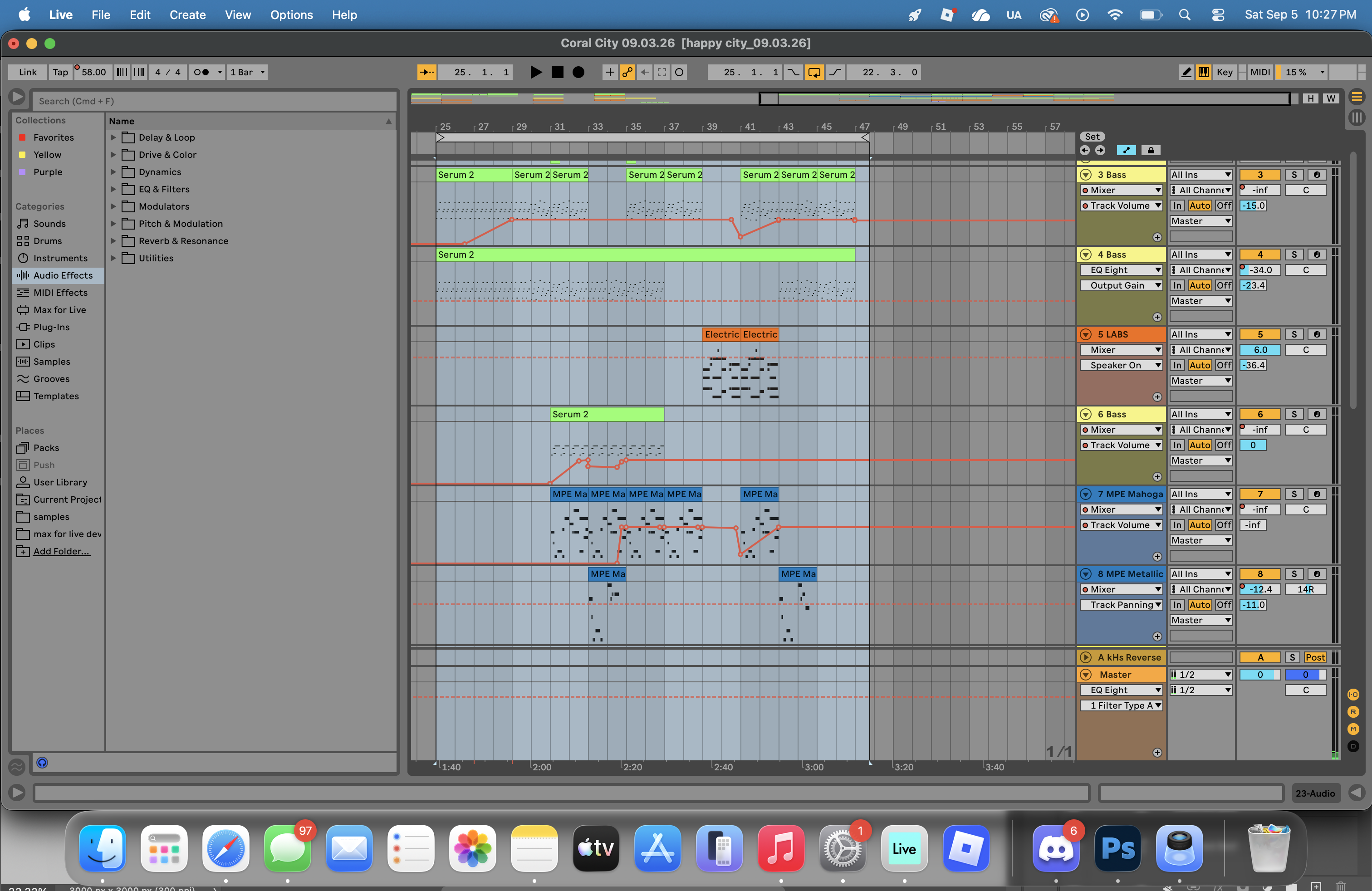
Task: Click the Stop button in transport
Action: (557, 72)
